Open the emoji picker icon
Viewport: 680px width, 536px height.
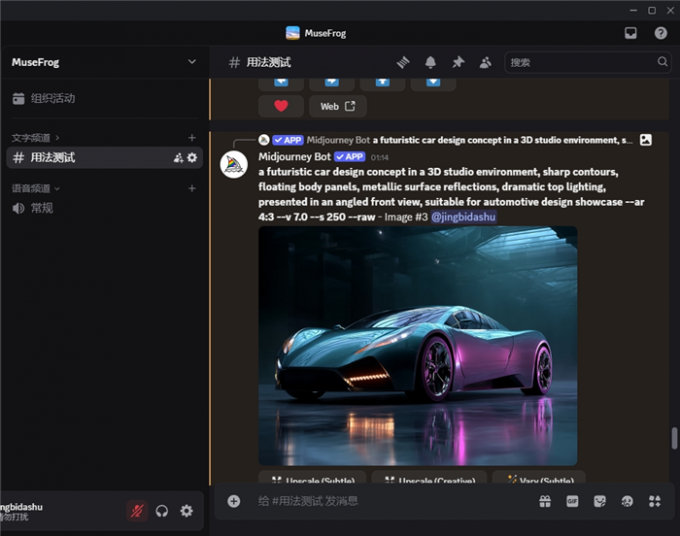tap(627, 501)
